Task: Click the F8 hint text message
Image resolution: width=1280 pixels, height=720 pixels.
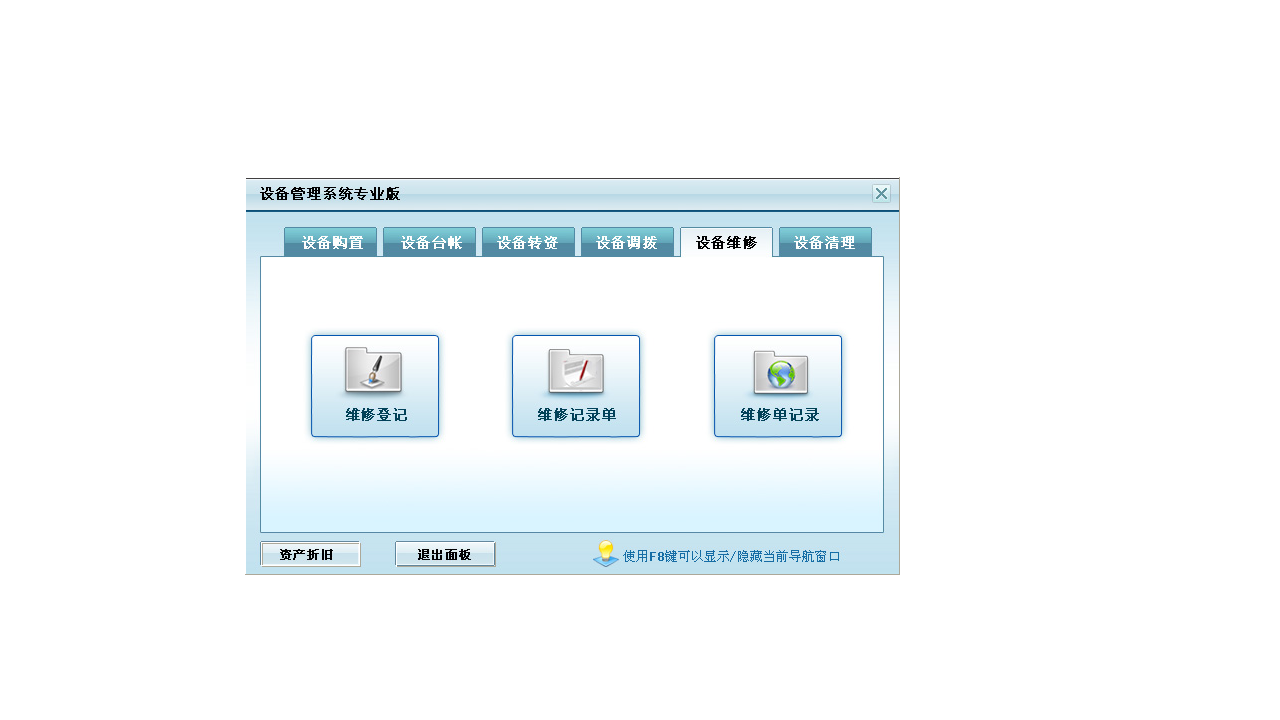Action: point(730,553)
